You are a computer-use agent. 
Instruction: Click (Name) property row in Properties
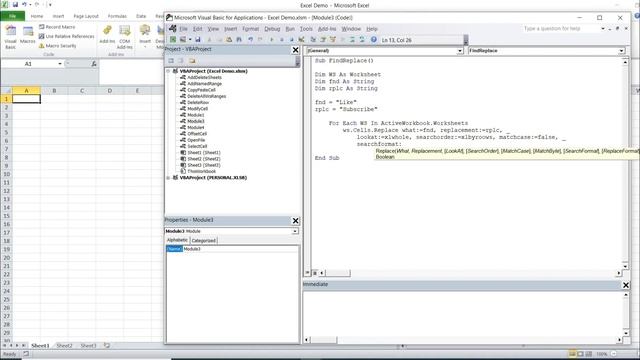pos(232,249)
